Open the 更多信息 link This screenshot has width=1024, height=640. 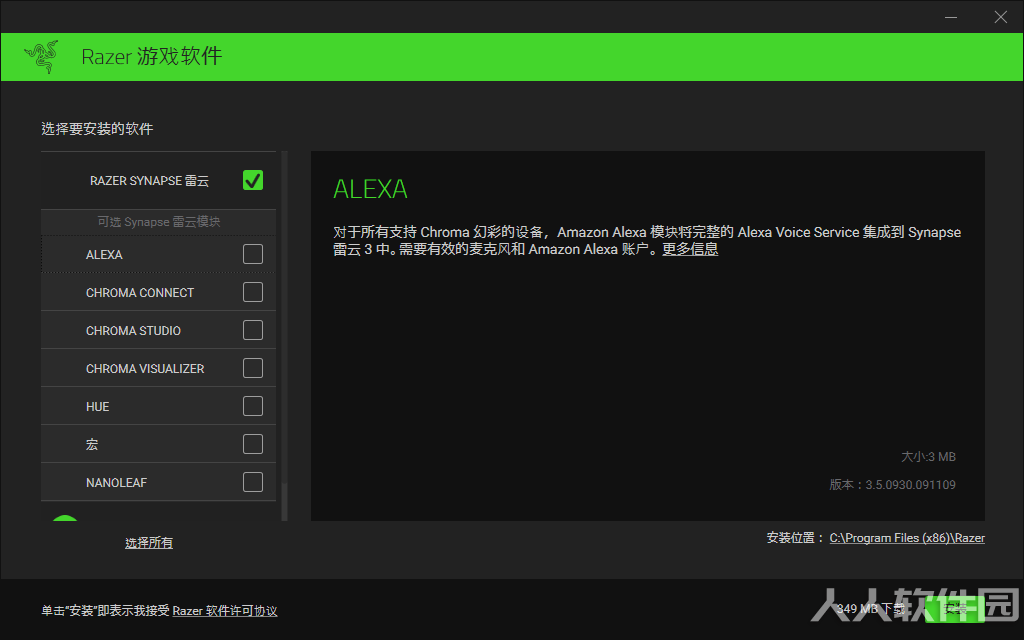pos(690,249)
